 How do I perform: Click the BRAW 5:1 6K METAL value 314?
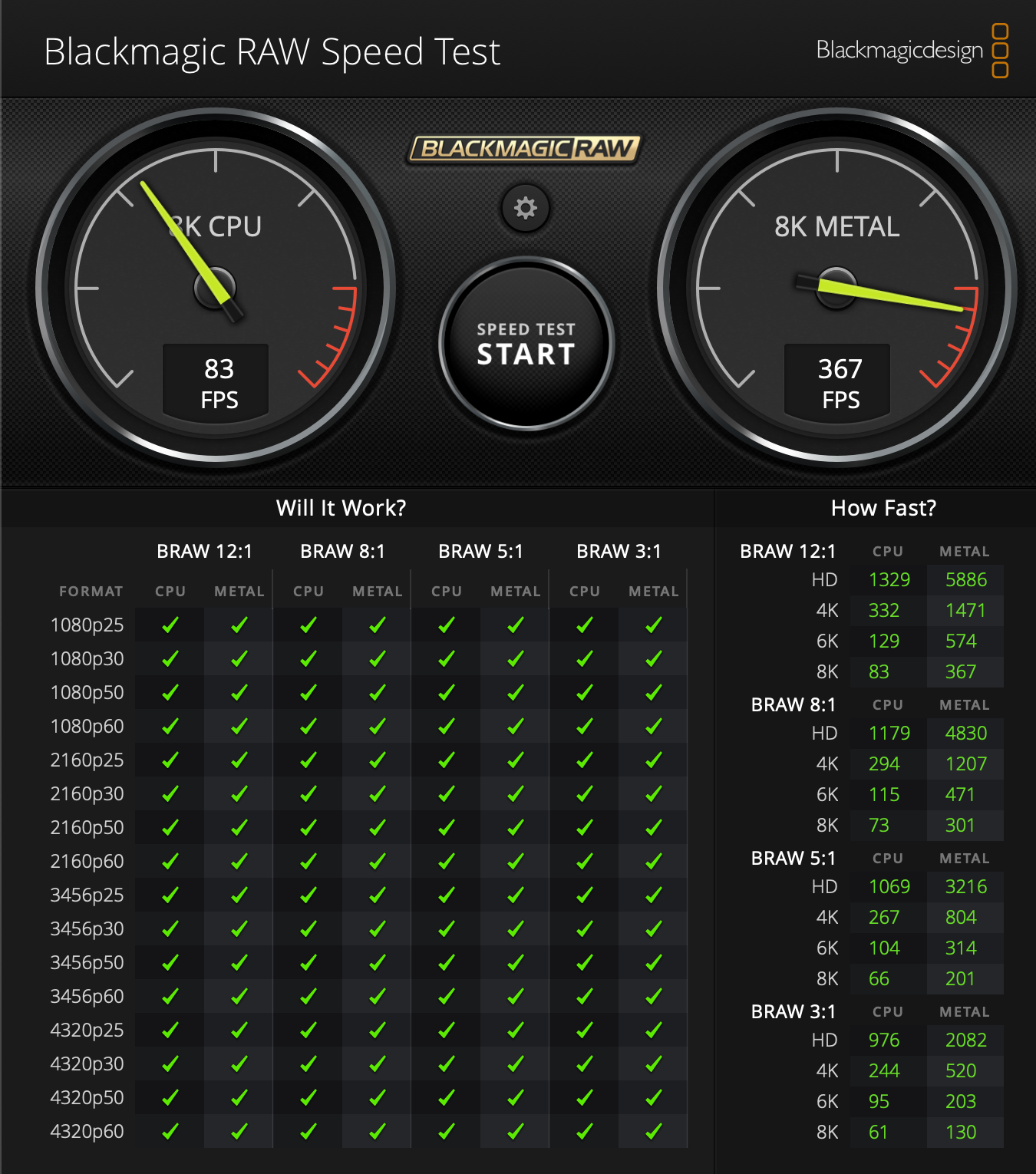click(960, 948)
